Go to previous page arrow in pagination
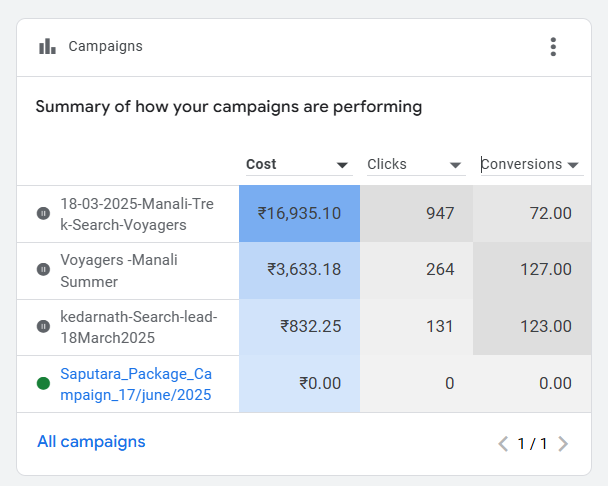The height and width of the screenshot is (486, 608). [503, 443]
